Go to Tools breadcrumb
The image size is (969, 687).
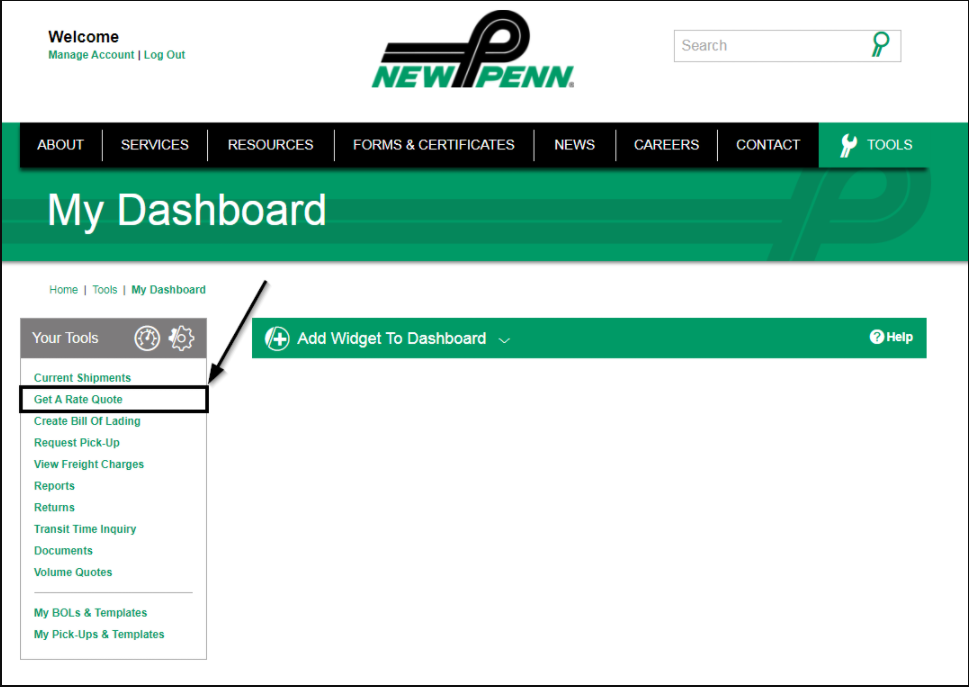pos(104,289)
